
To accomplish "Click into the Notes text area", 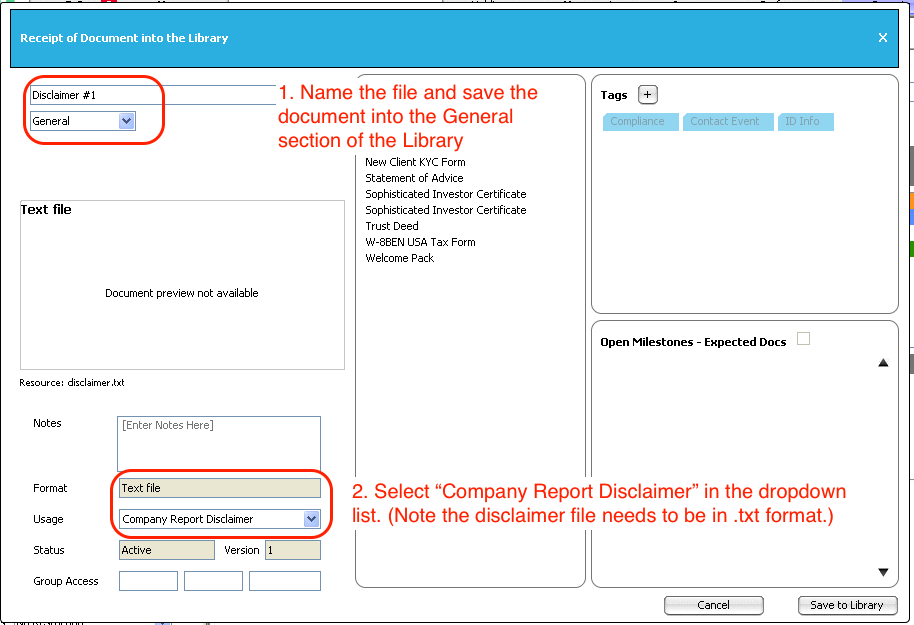I will (x=218, y=443).
